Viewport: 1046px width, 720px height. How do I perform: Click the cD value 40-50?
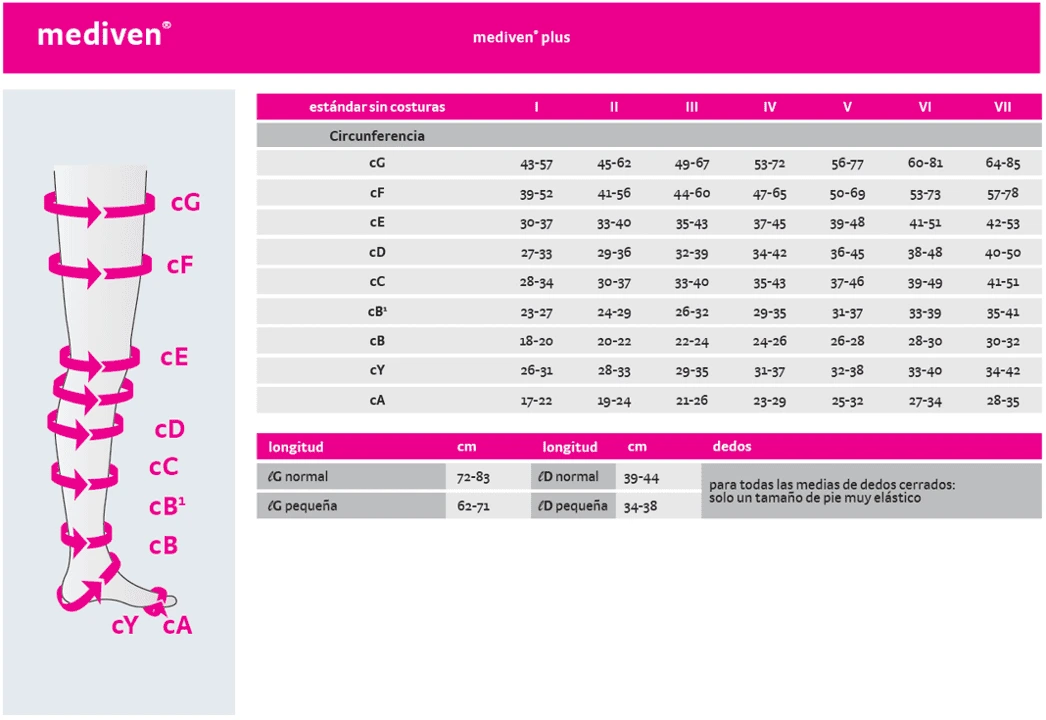[x=1003, y=253]
